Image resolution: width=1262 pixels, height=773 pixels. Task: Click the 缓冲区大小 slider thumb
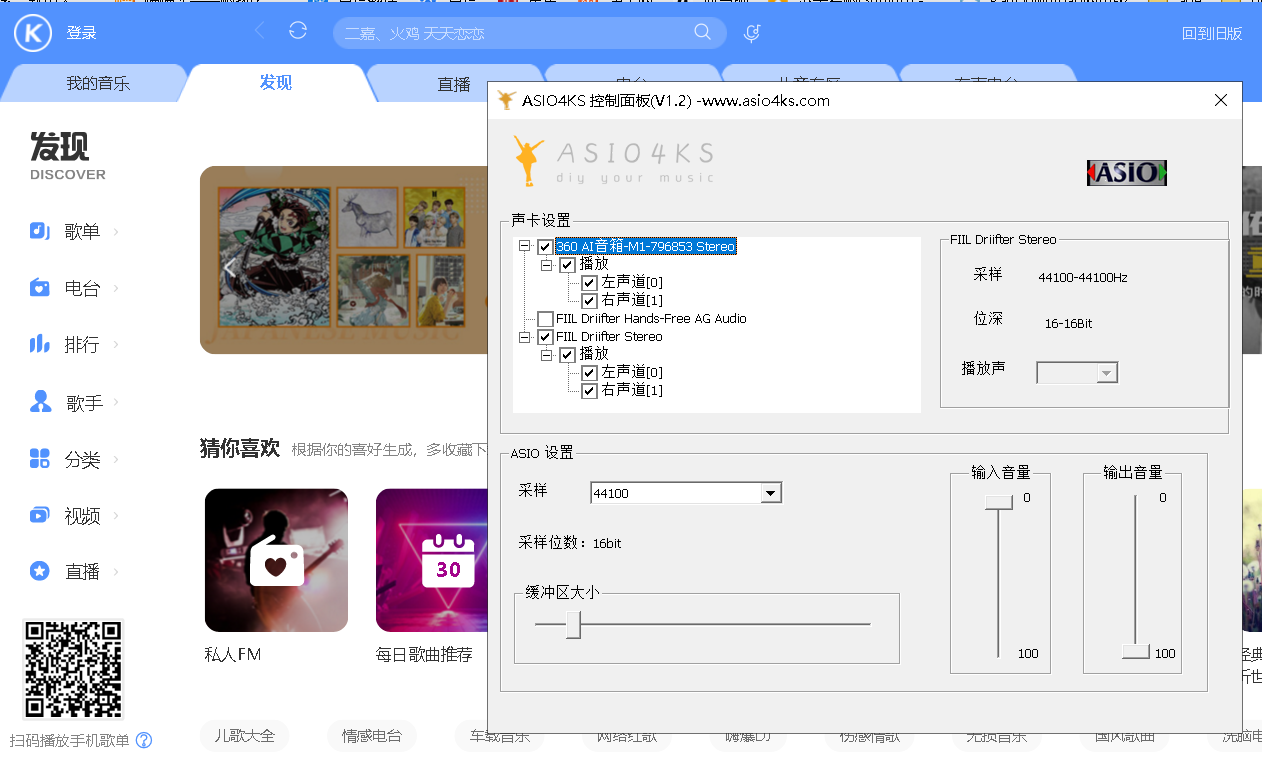[x=573, y=625]
